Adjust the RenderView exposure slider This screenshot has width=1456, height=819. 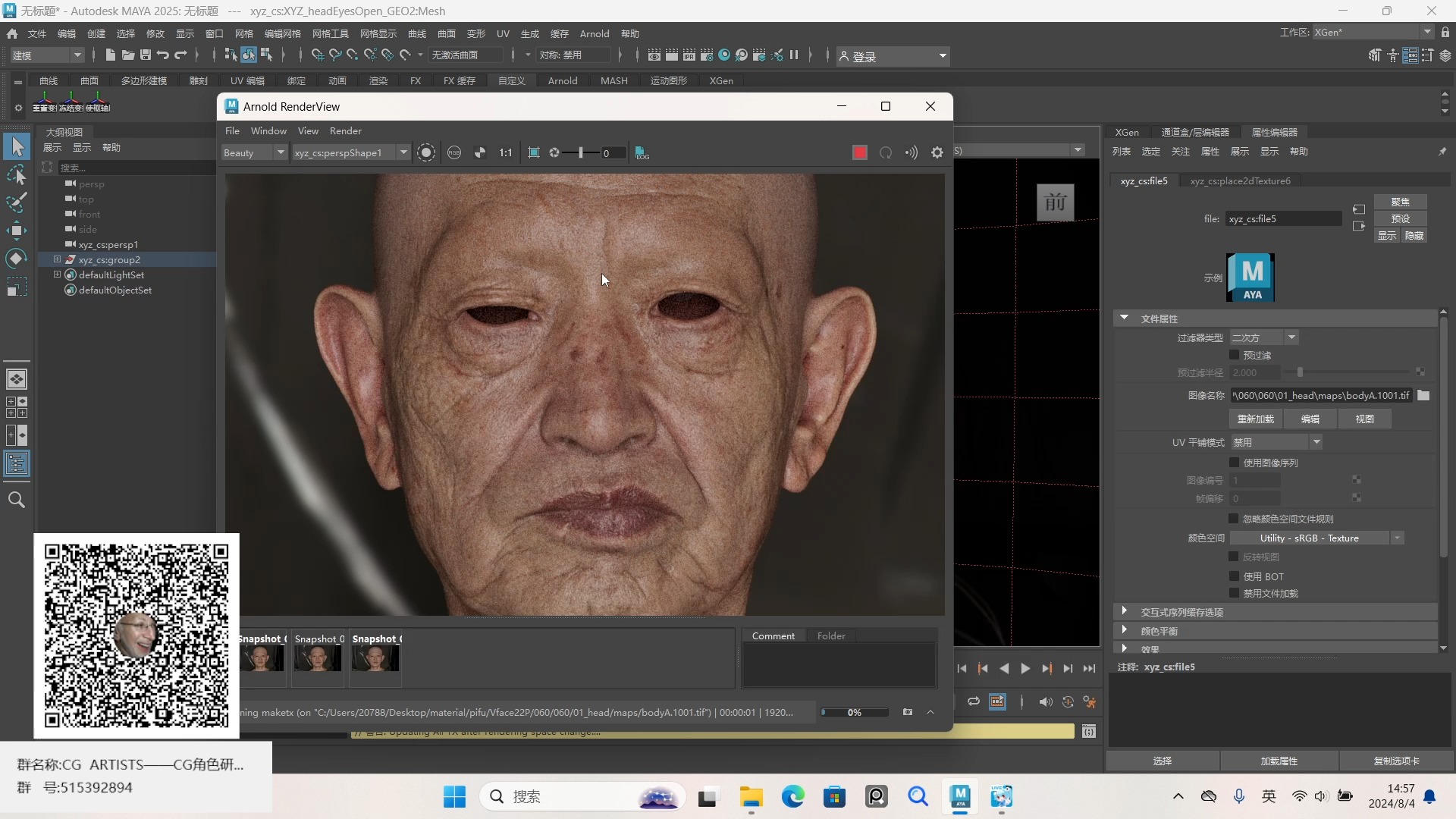pyautogui.click(x=581, y=152)
